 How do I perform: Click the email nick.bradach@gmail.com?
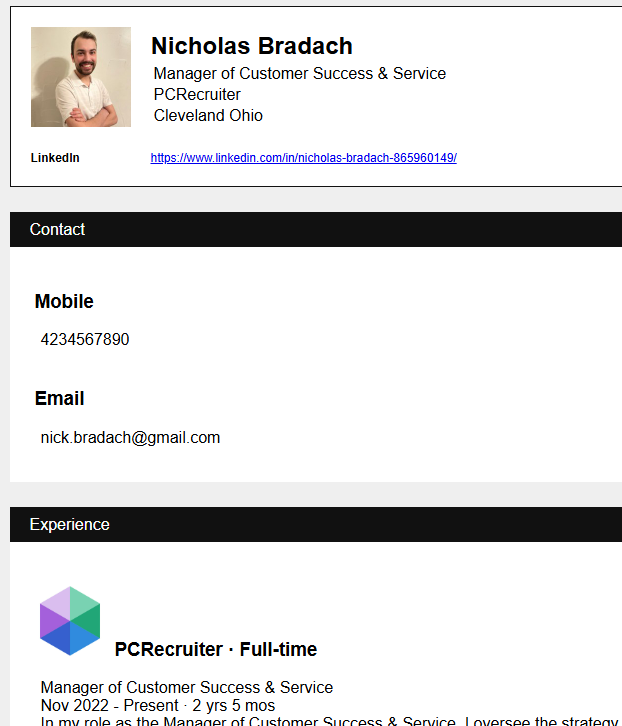130,438
